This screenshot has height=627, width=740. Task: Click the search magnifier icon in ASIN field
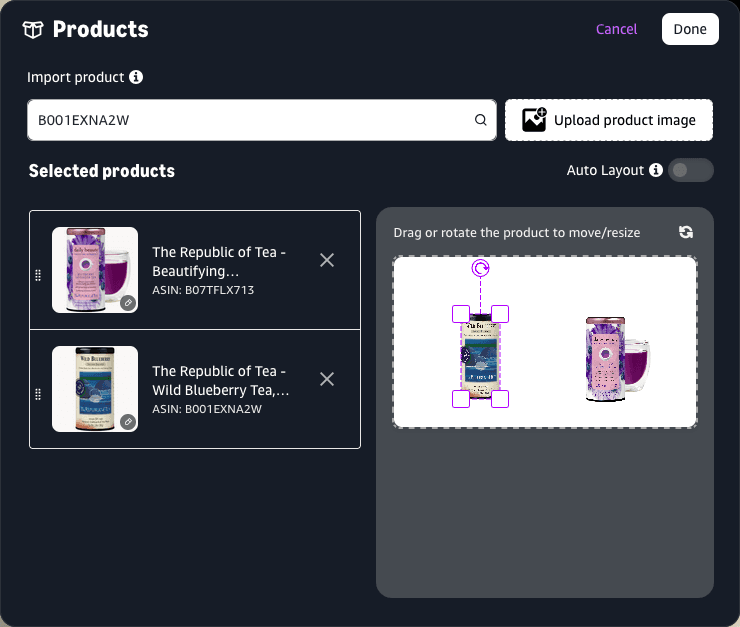click(x=480, y=120)
